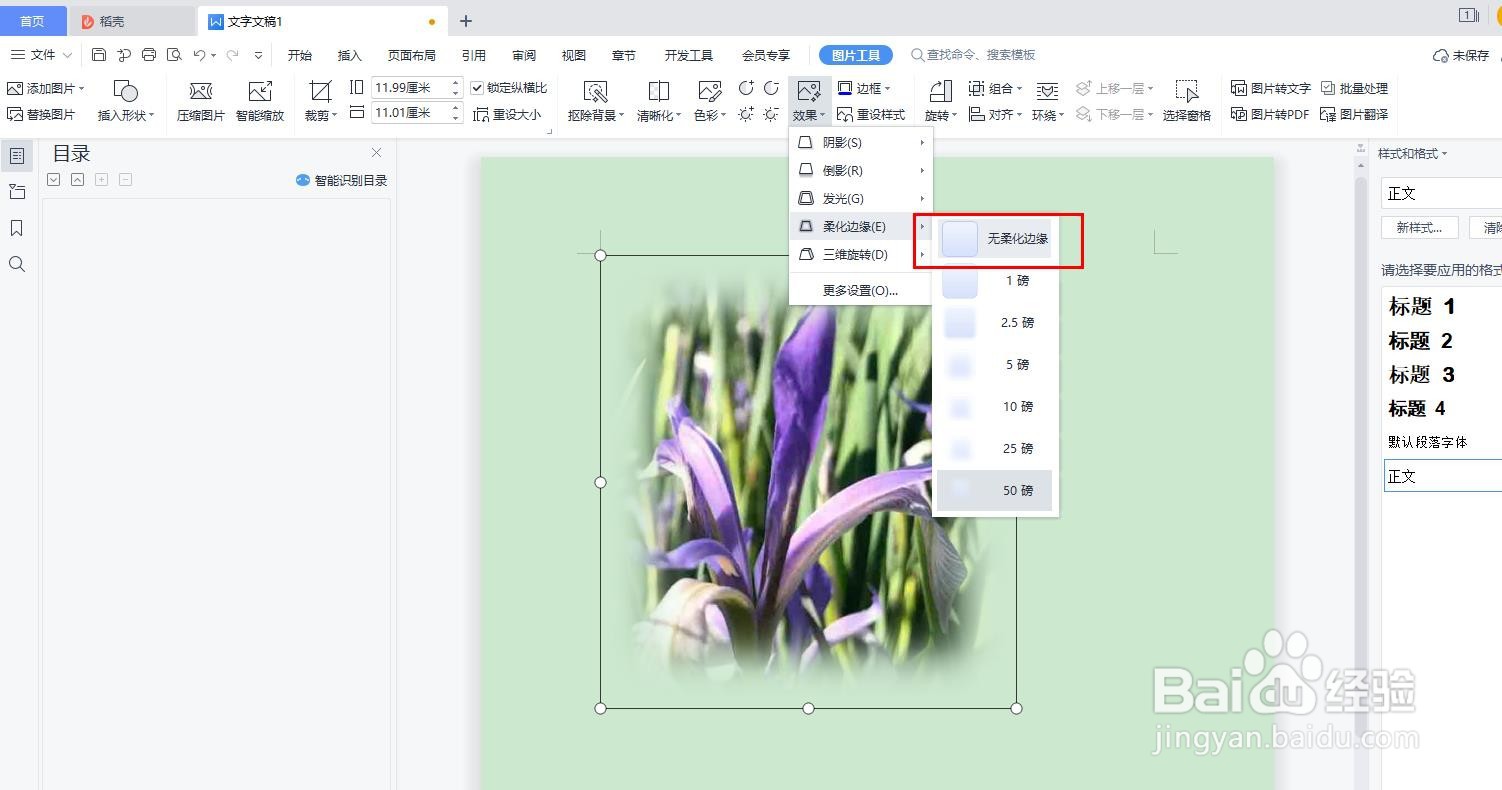Open 阴影(S) submenu

(861, 143)
